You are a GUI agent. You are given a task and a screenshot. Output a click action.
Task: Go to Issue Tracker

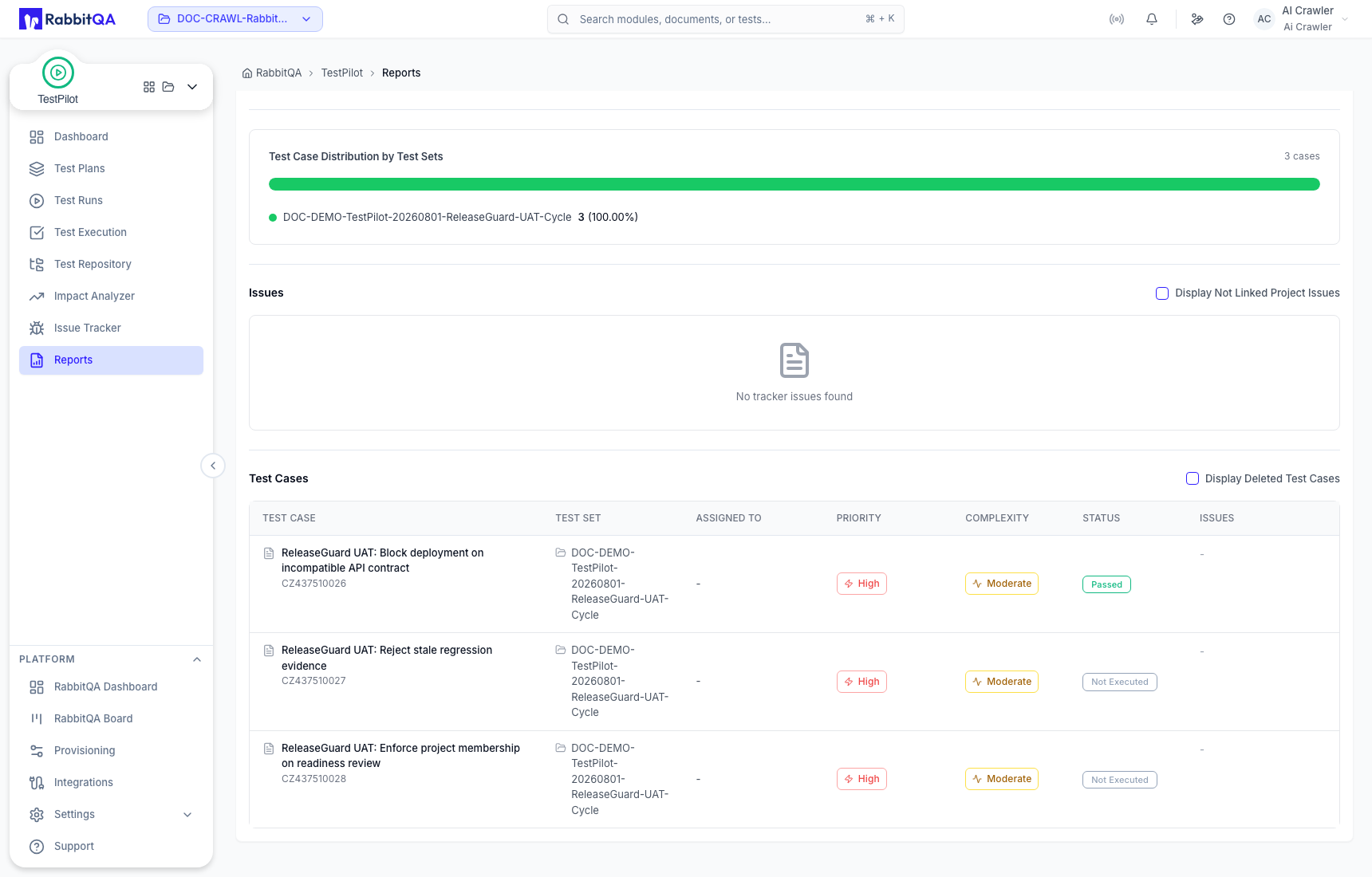111,328
